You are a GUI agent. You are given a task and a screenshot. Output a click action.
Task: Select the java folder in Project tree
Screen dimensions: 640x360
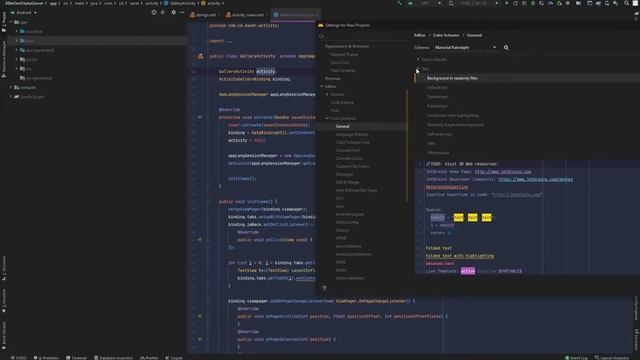click(29, 41)
